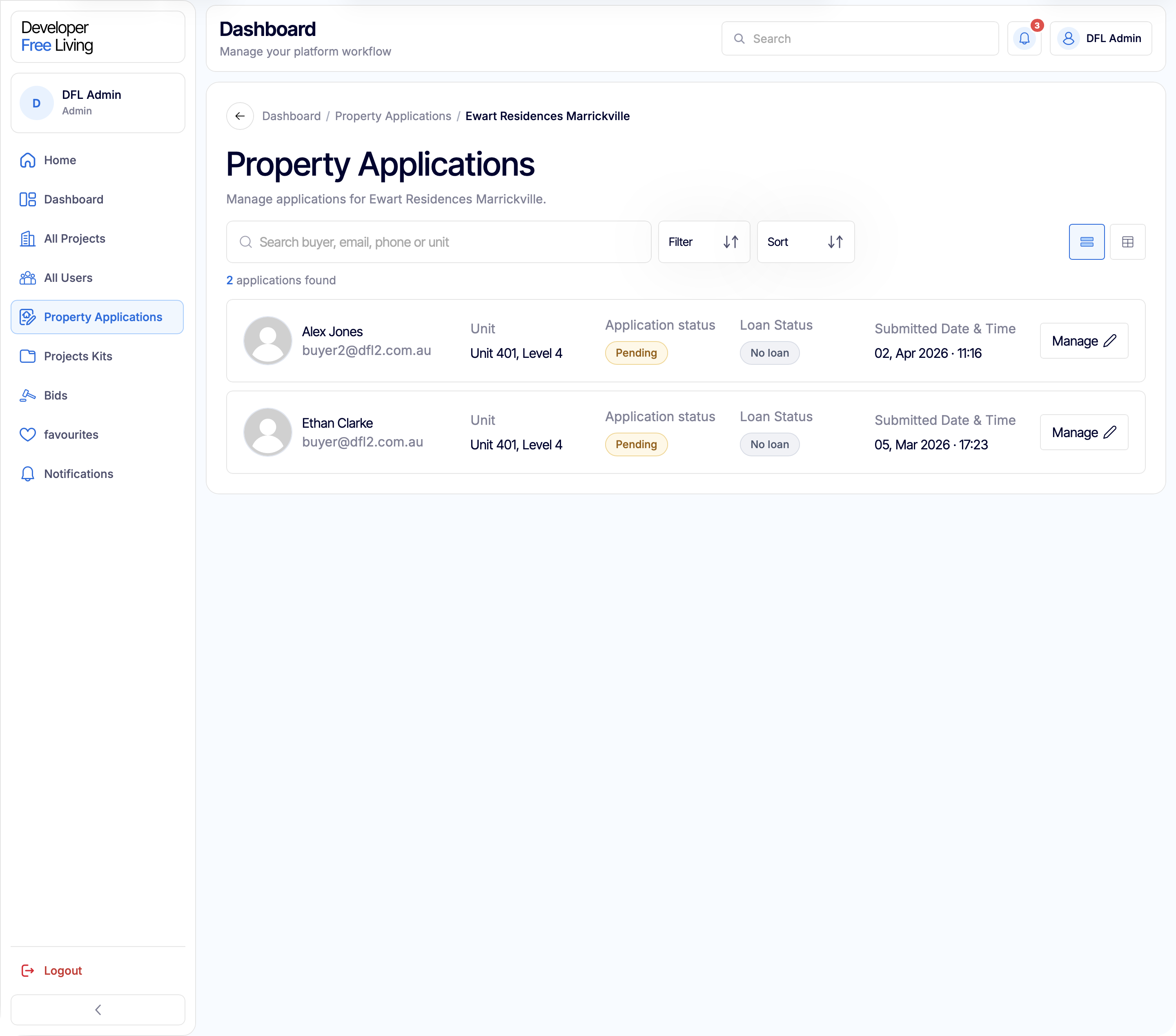Focus the buyer, email, phone search field

[439, 242]
